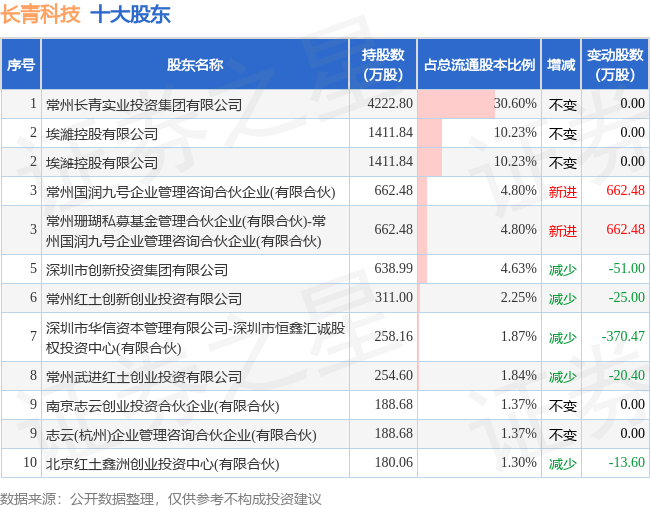Select shareholder 深圳市创新投资集团有限公司
The height and width of the screenshot is (508, 650).
click(x=137, y=270)
